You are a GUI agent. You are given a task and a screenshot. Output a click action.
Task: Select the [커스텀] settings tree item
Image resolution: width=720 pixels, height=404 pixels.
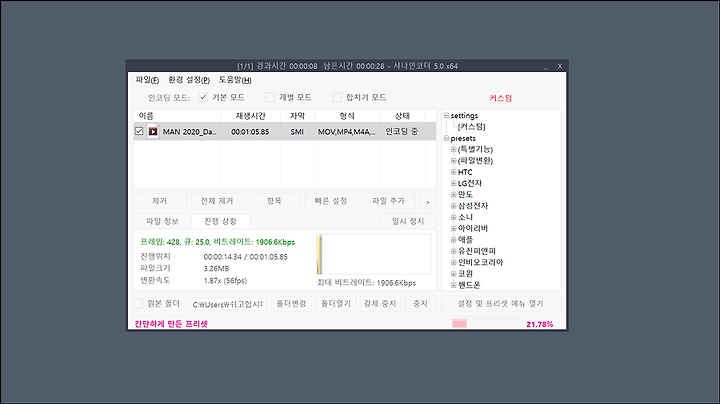[472, 127]
